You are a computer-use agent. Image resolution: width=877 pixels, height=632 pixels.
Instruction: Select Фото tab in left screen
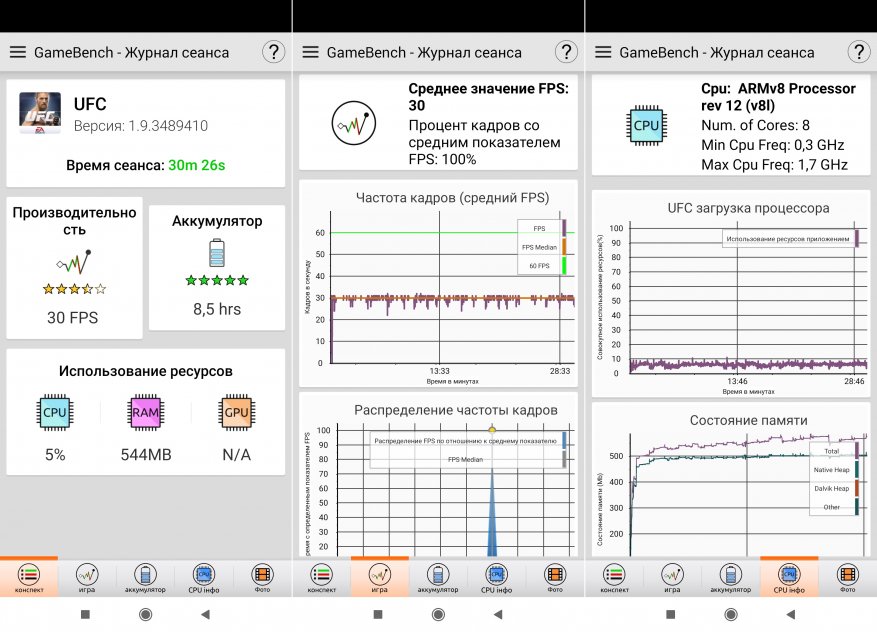click(x=262, y=578)
